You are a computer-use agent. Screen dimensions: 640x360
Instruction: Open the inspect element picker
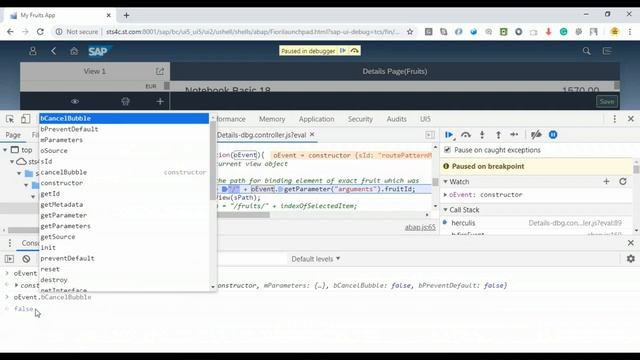[10, 119]
